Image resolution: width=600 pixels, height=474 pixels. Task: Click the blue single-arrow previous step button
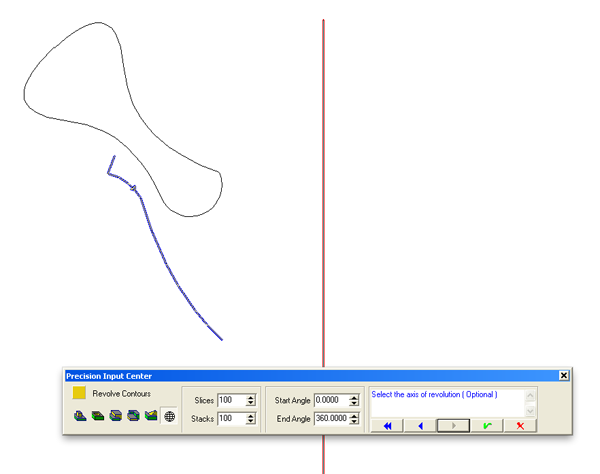point(420,426)
